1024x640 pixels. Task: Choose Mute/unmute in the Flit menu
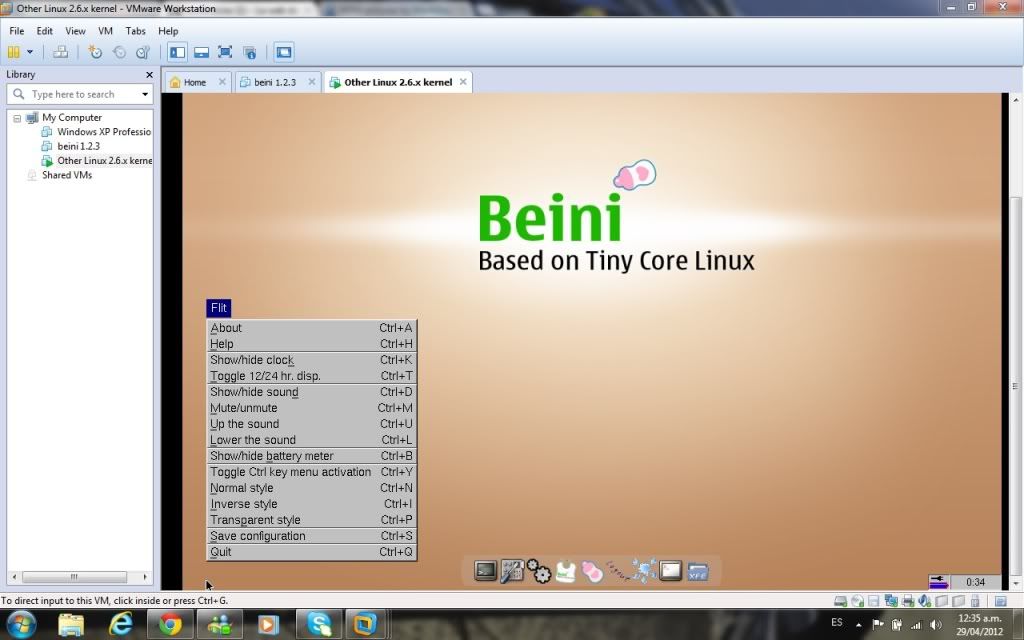tap(312, 408)
